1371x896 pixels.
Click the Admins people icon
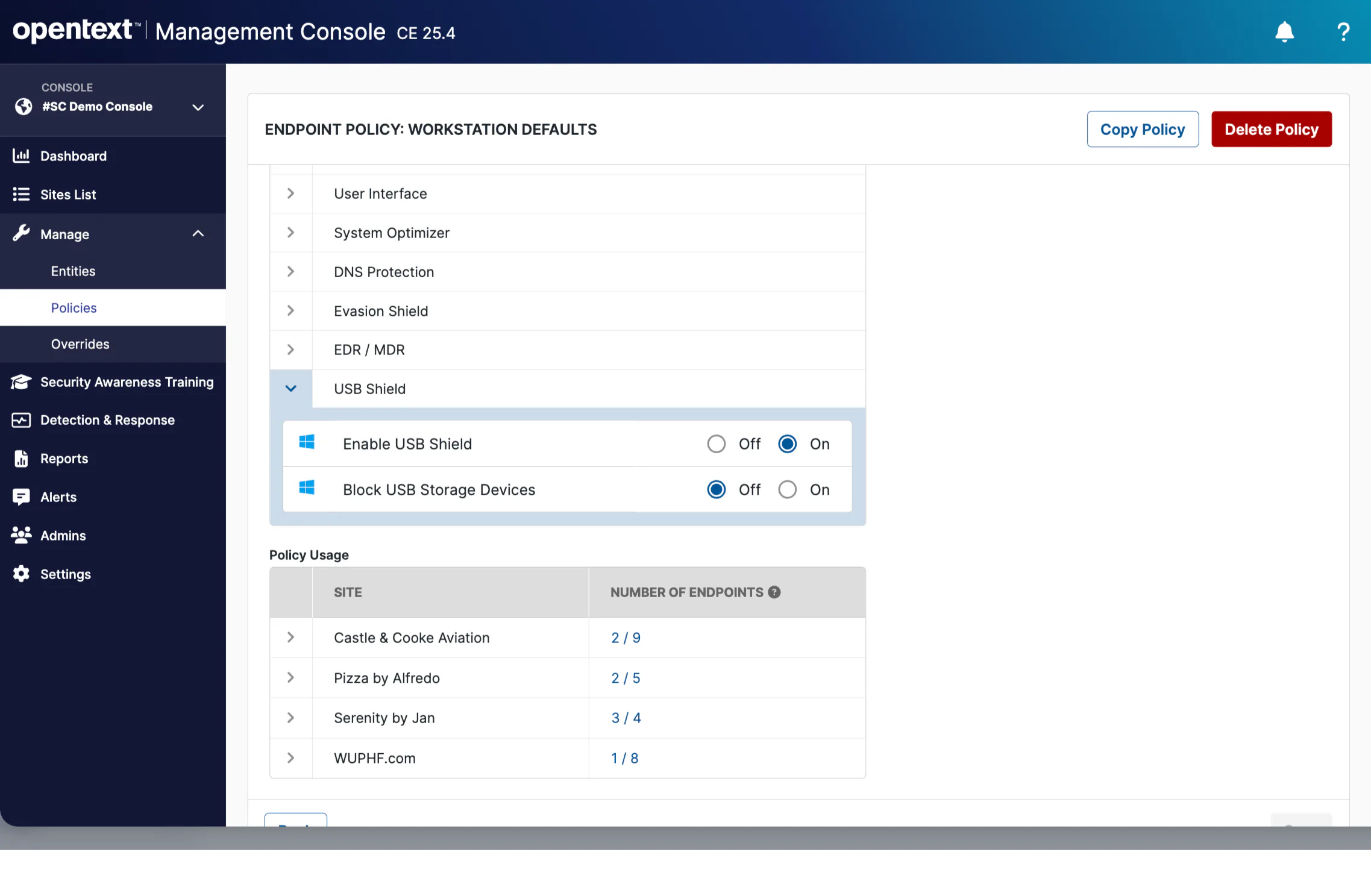[21, 535]
